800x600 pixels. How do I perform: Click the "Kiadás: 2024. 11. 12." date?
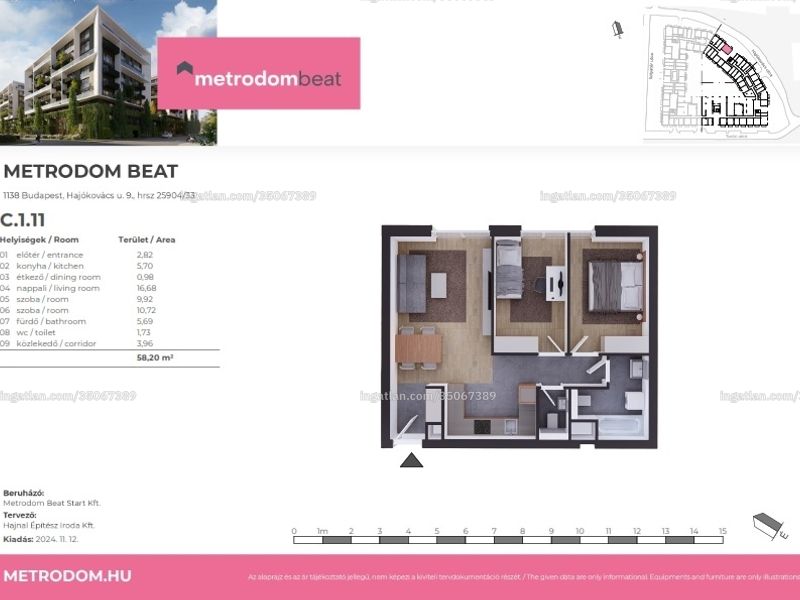41,539
